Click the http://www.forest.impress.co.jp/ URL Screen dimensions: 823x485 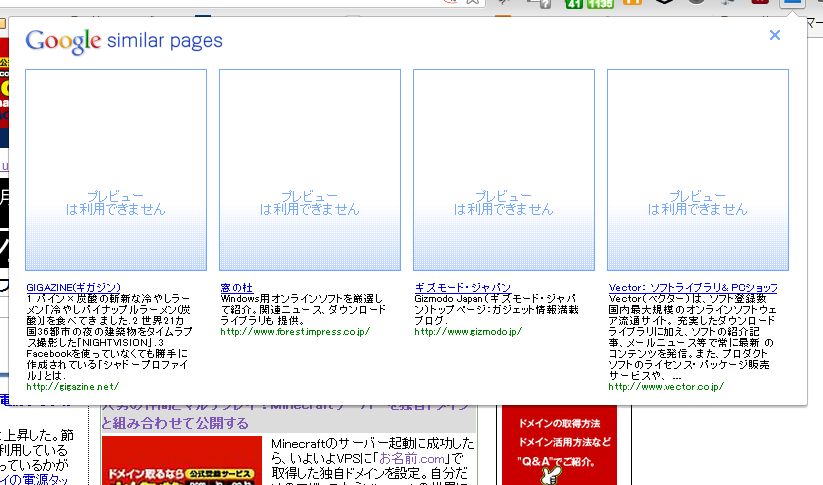pos(295,332)
